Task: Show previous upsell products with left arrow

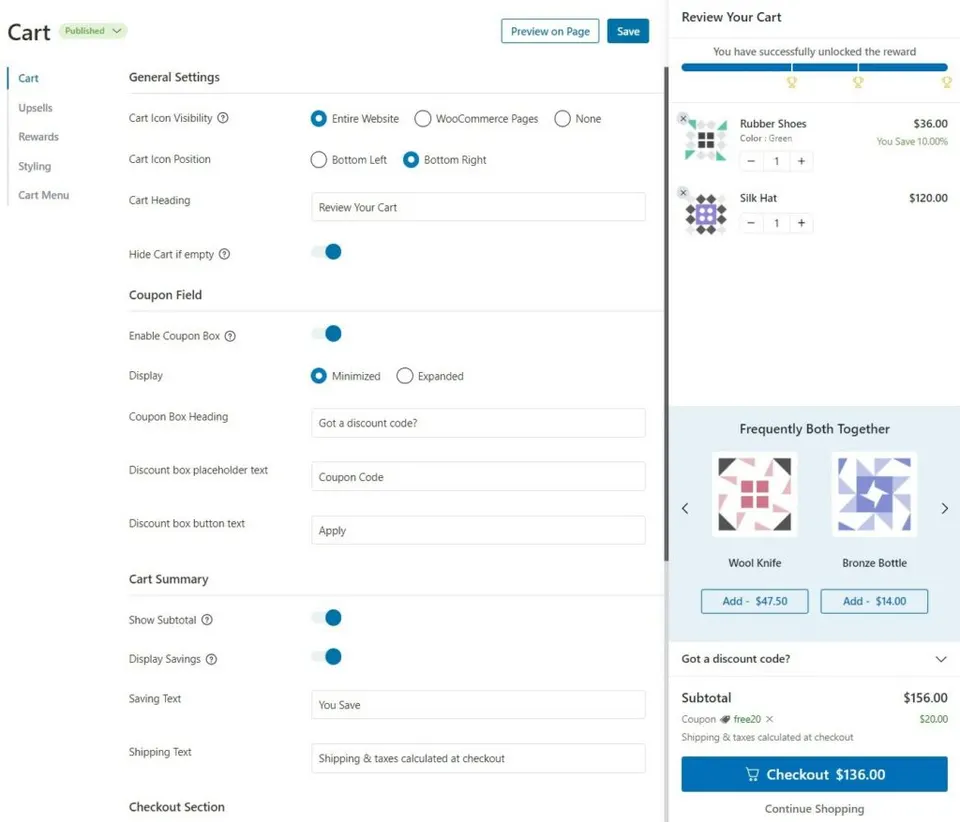Action: (685, 509)
